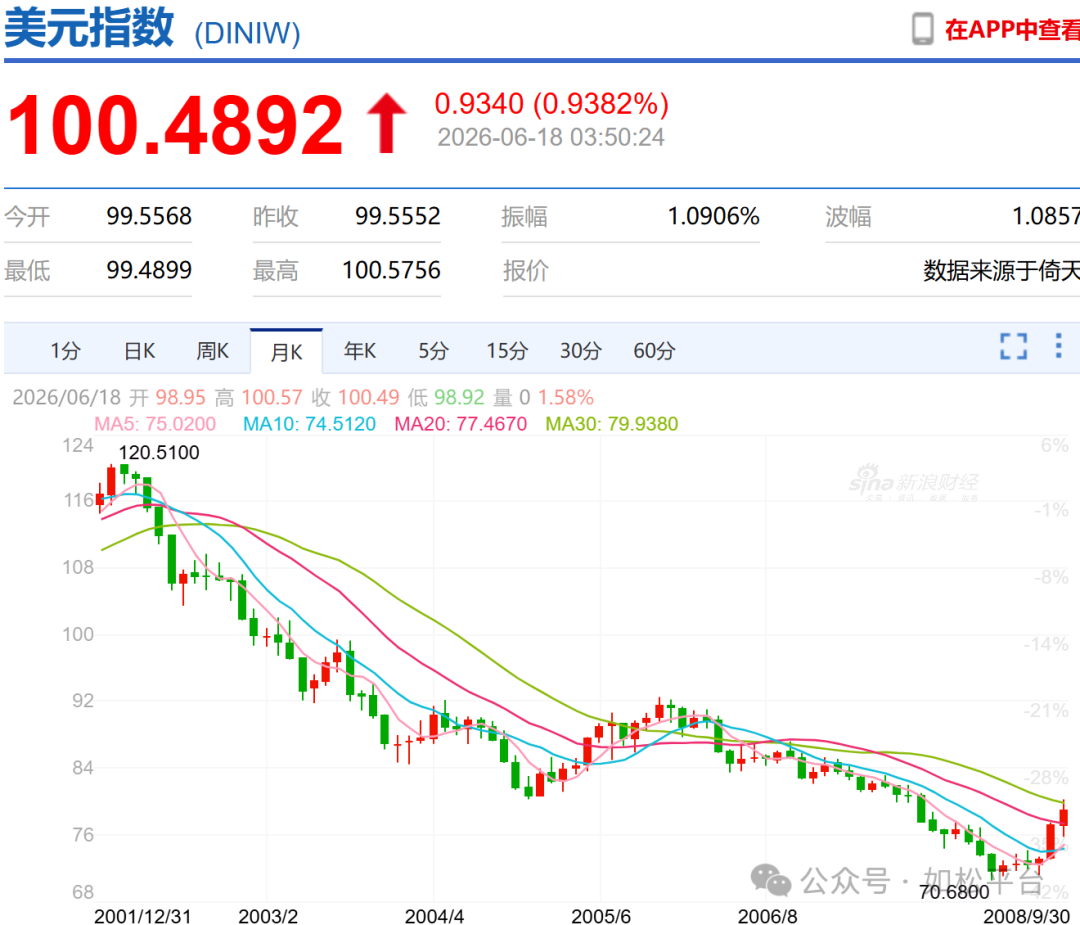Click the 1.58% change in chart header
Screen dimensions: 1080x925
[565, 397]
